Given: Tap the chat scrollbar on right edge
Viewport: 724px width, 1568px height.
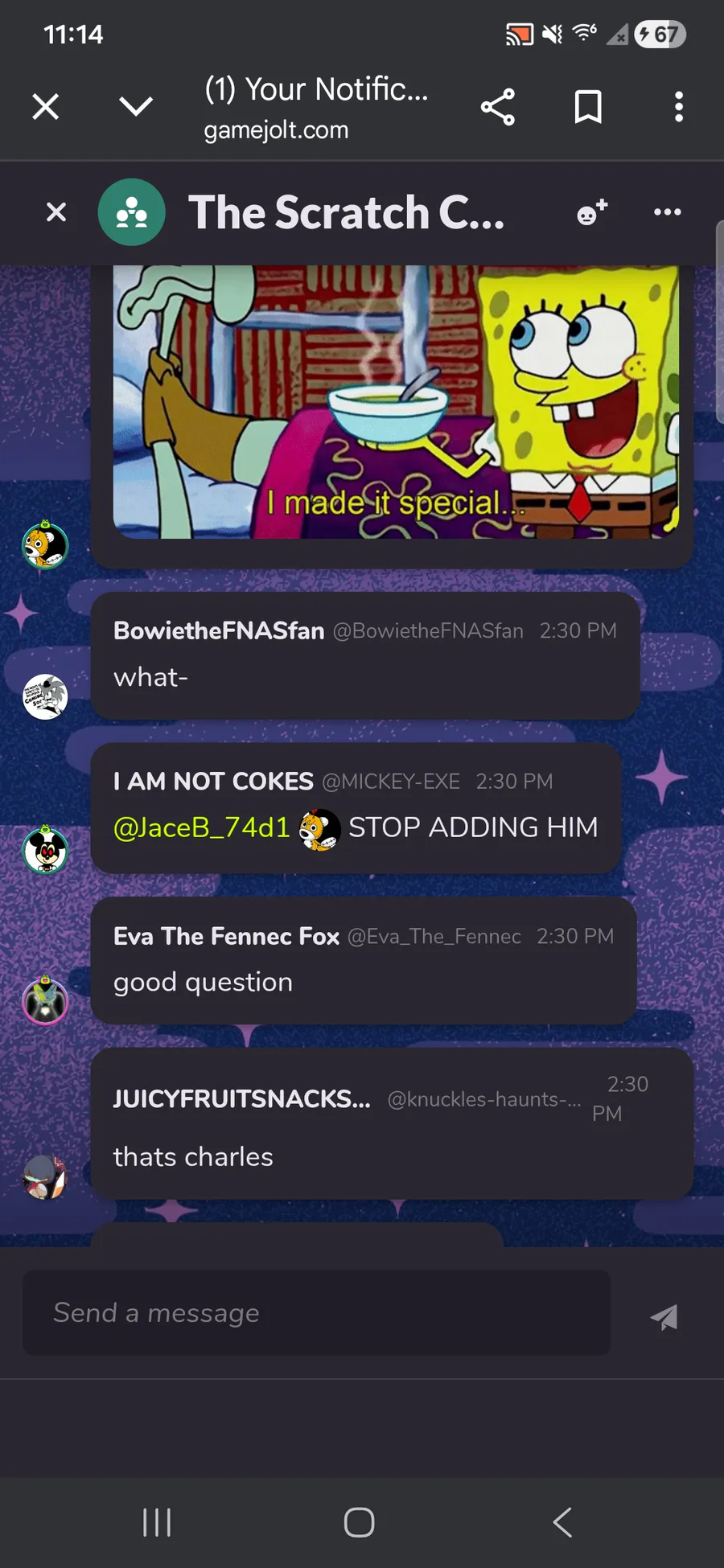Looking at the screenshot, I should [719, 322].
